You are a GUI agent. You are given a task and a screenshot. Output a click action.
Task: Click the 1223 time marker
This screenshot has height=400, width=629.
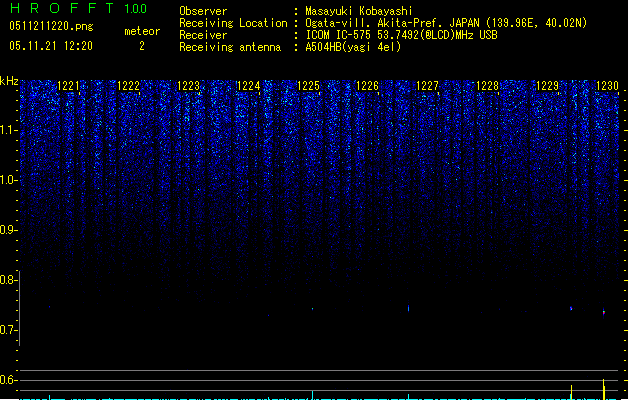(188, 86)
